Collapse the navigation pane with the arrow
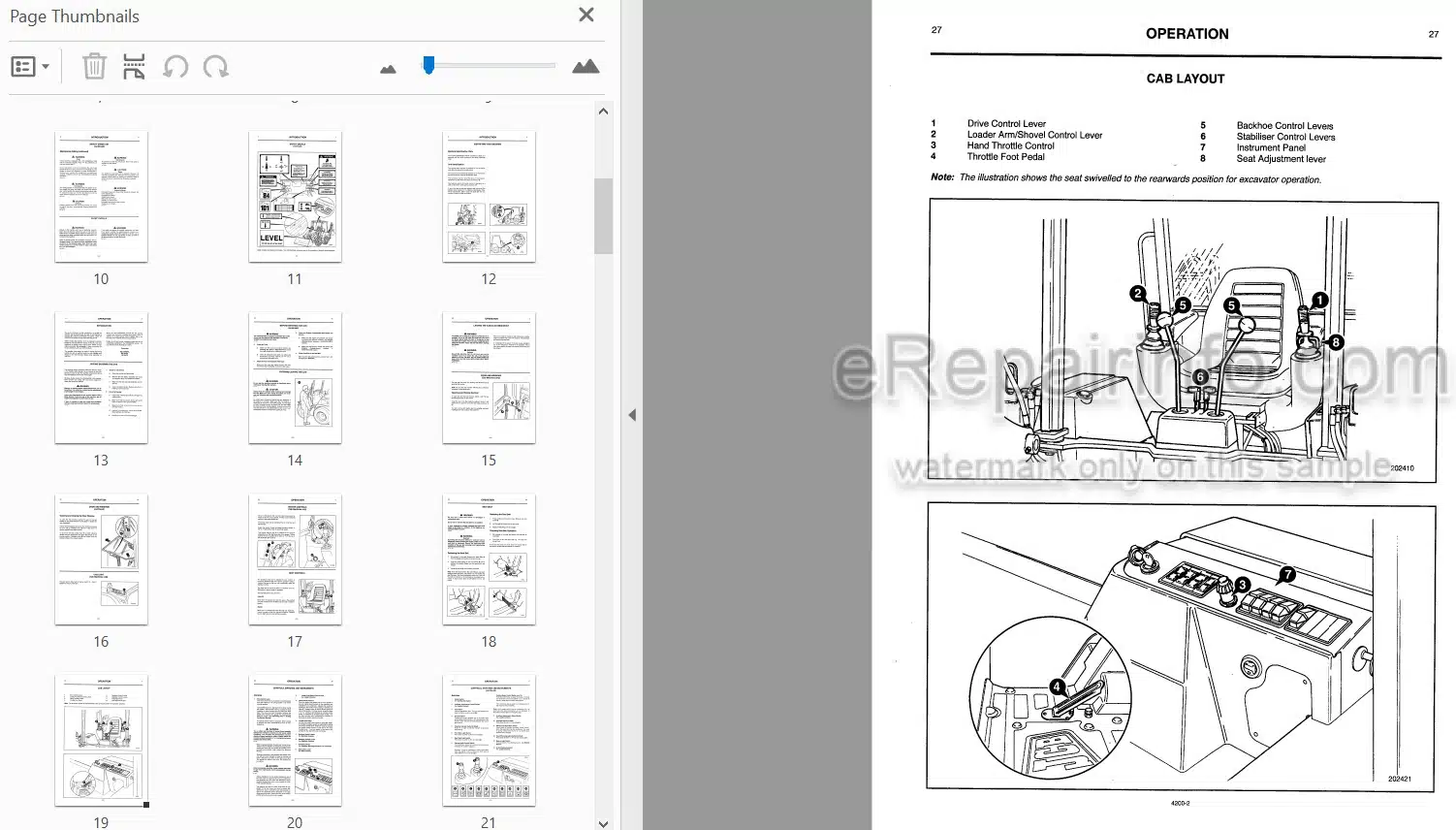Image resolution: width=1456 pixels, height=830 pixels. (x=632, y=415)
